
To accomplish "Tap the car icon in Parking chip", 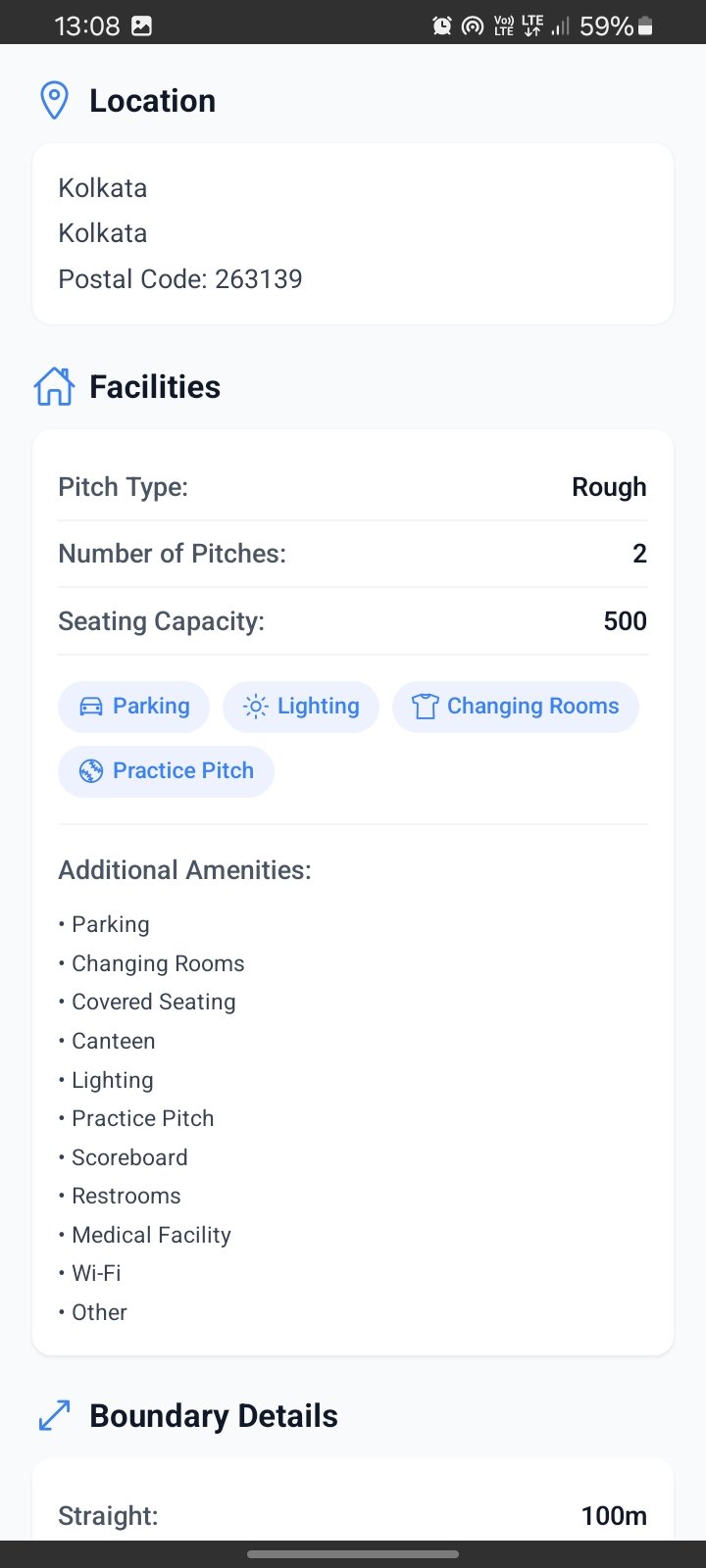I will 90,707.
